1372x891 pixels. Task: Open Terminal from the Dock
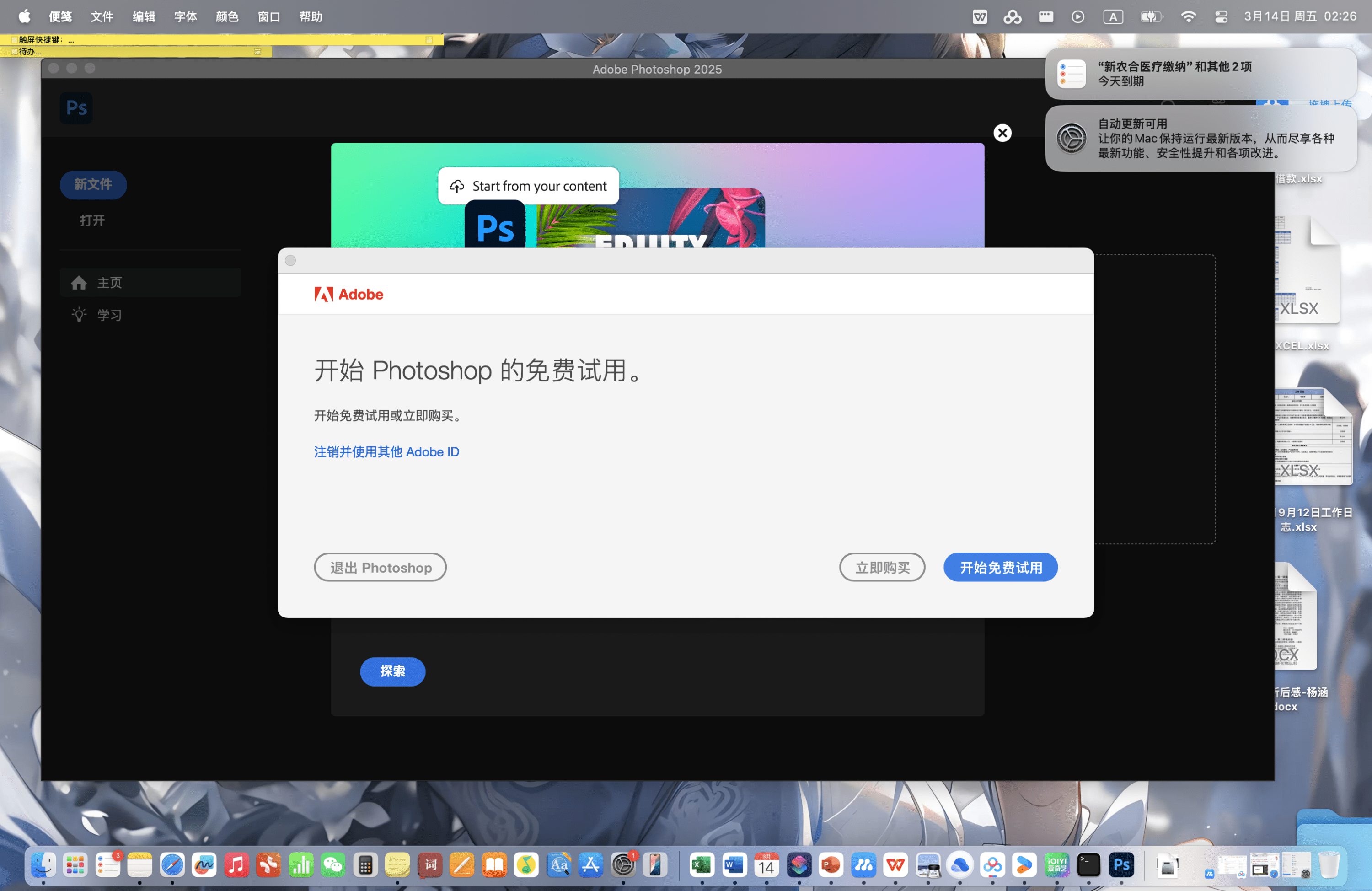tap(1089, 864)
